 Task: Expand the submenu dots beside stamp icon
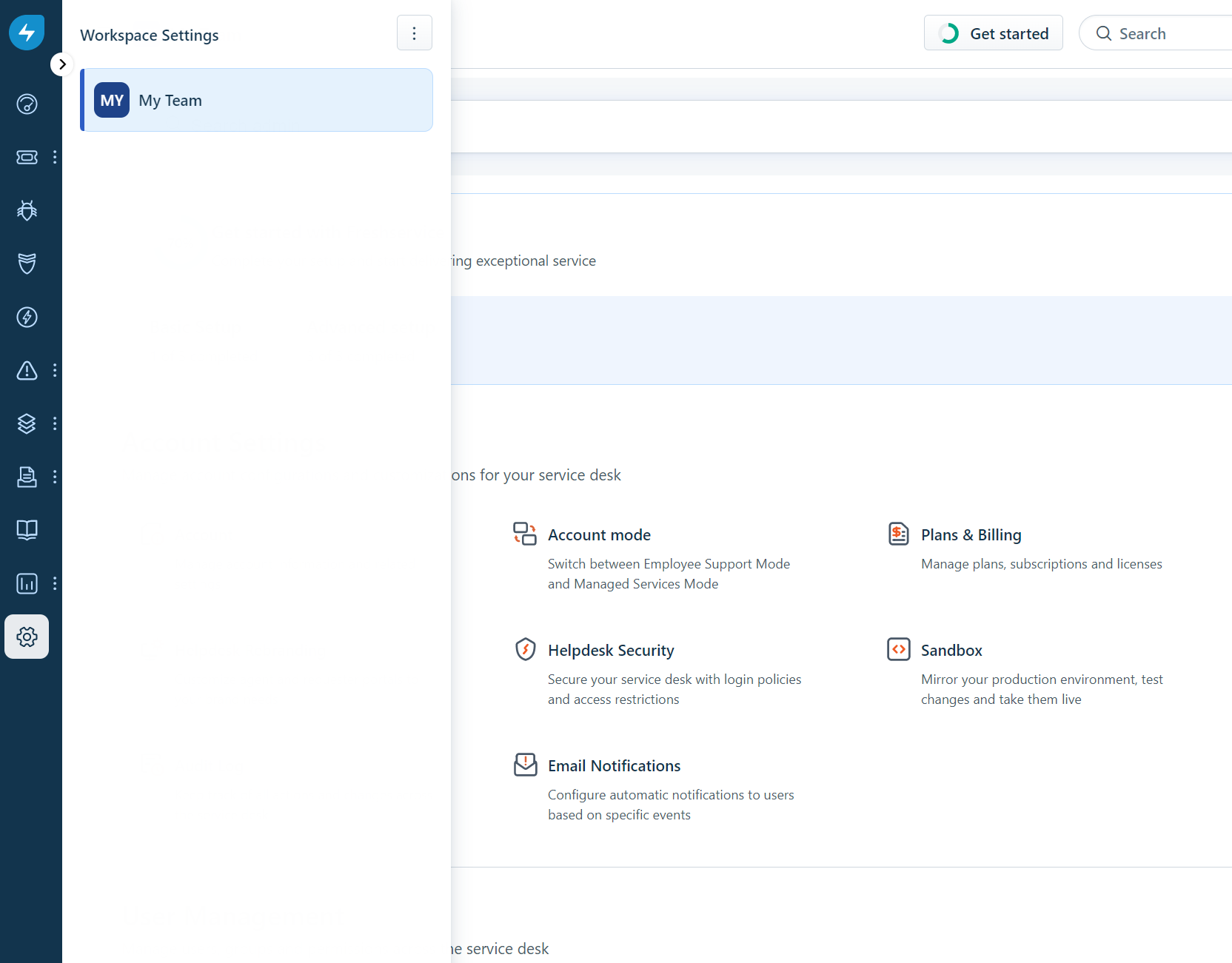(x=55, y=477)
